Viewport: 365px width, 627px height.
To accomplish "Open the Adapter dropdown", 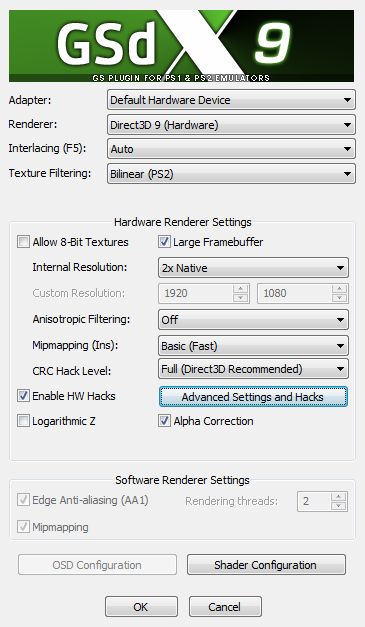I will [231, 100].
